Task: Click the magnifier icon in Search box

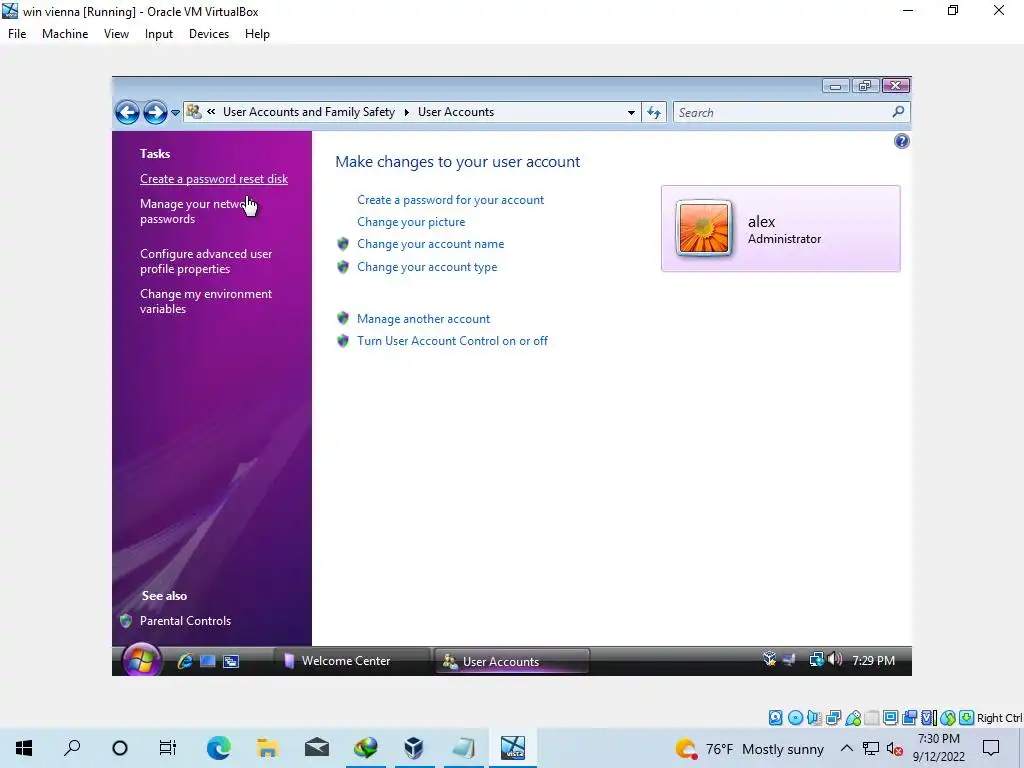Action: (899, 112)
